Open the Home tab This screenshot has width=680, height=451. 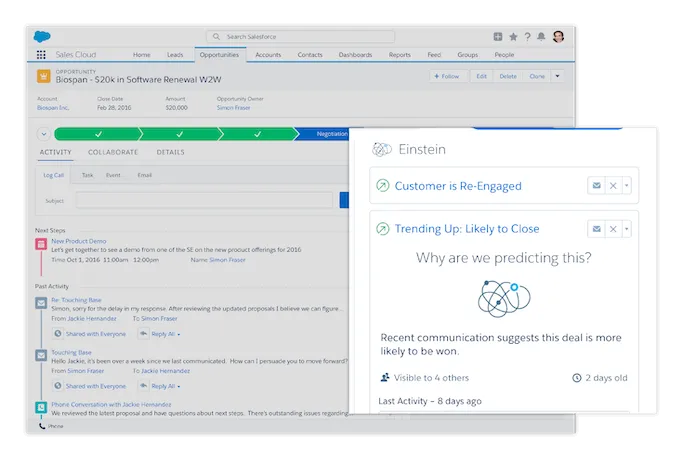click(141, 55)
